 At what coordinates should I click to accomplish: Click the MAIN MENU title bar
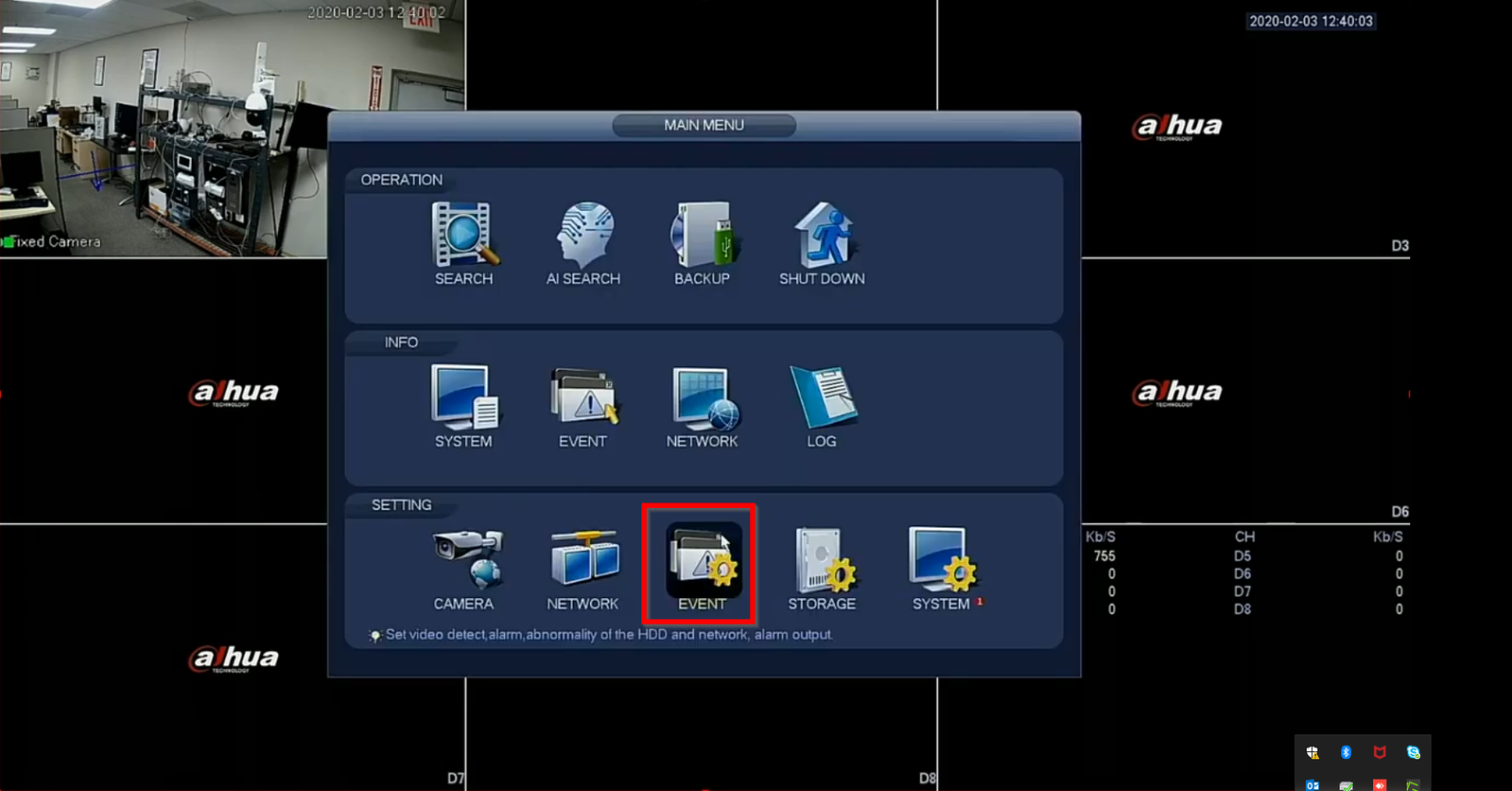704,125
